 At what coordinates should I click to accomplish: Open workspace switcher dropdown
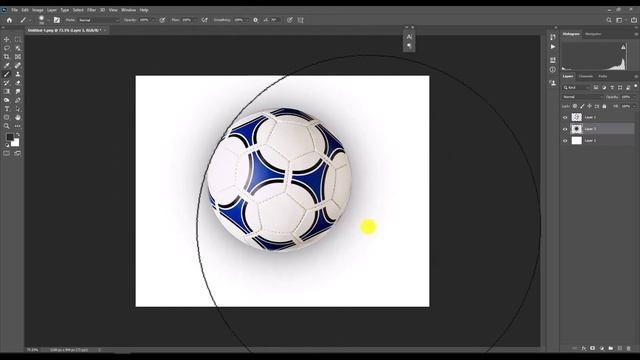[x=620, y=20]
